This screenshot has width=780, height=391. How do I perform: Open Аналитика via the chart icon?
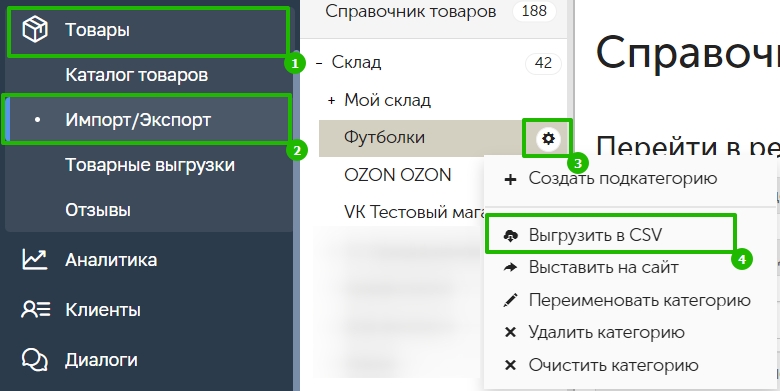pos(34,259)
